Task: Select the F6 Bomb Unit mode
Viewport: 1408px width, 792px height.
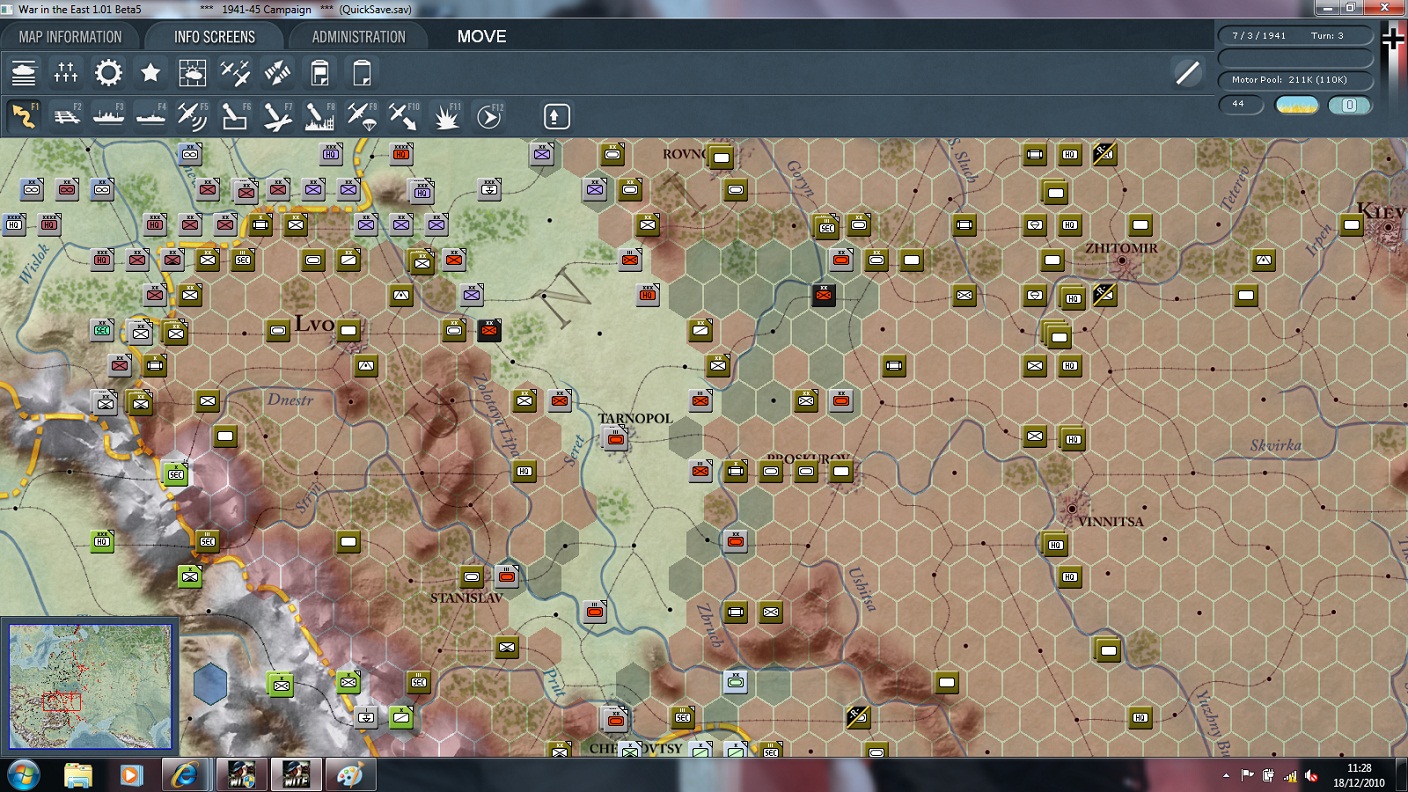Action: [x=234, y=116]
